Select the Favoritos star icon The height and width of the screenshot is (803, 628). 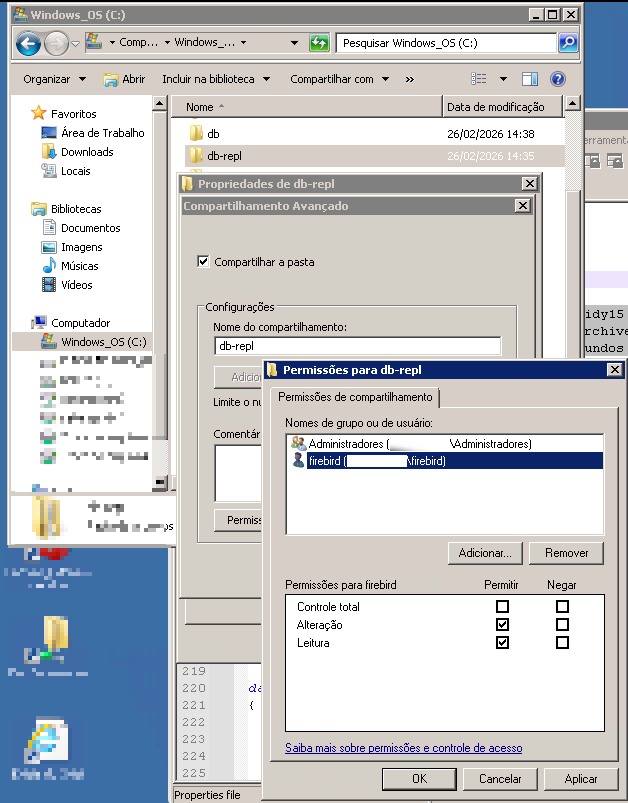[x=38, y=113]
